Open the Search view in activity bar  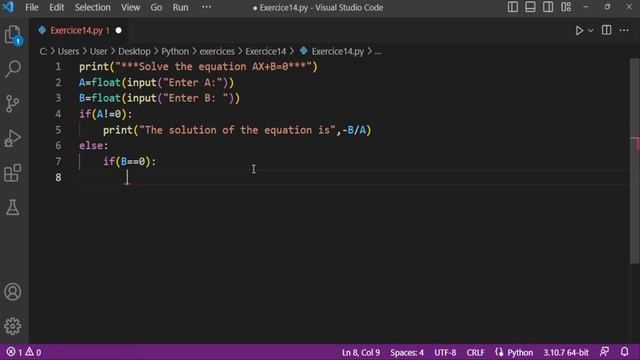13,69
